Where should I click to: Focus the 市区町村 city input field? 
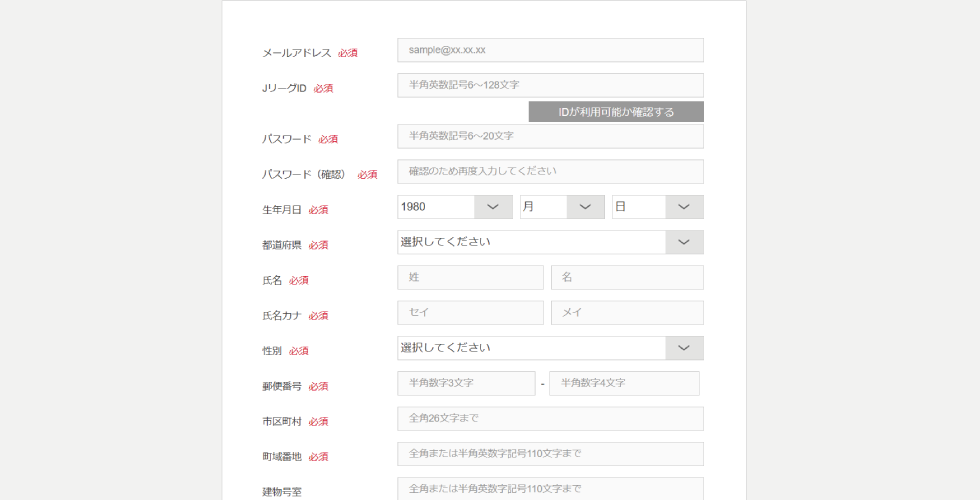(550, 419)
